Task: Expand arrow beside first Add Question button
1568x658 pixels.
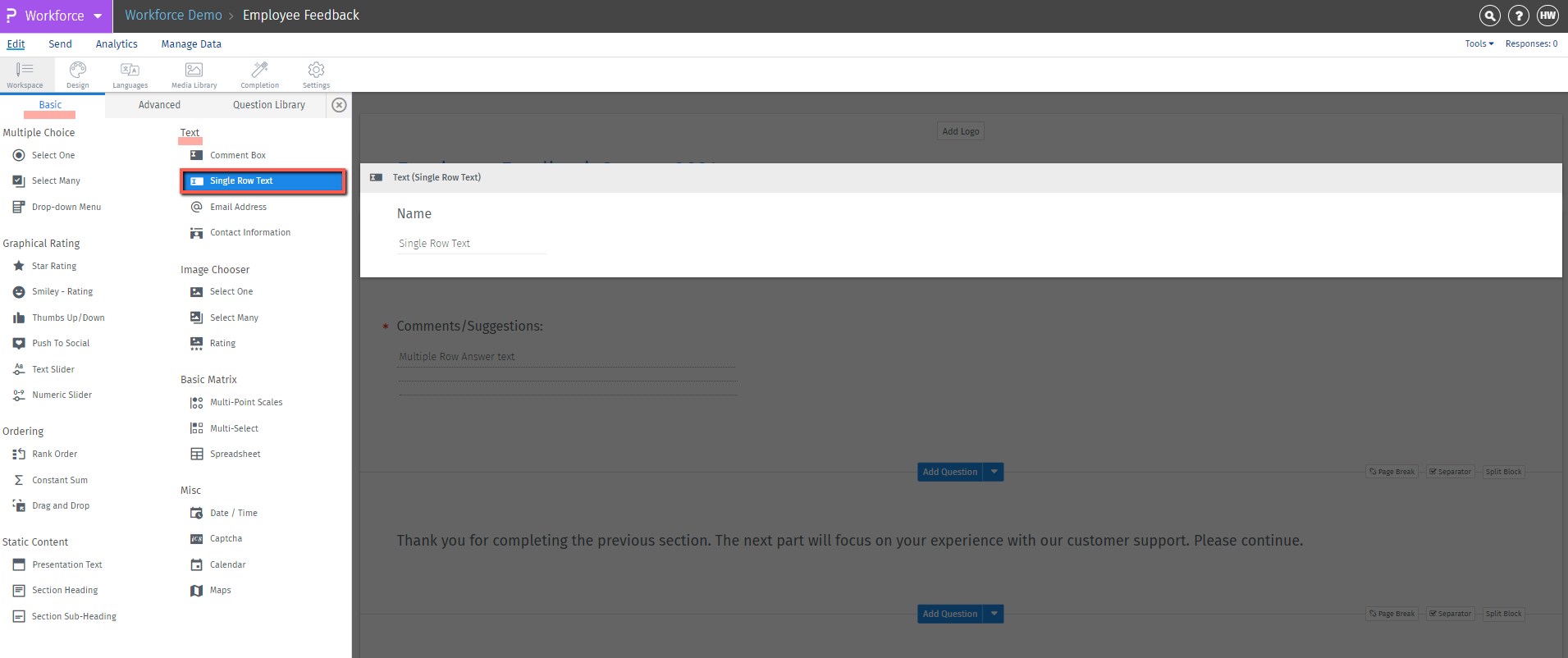Action: [994, 472]
